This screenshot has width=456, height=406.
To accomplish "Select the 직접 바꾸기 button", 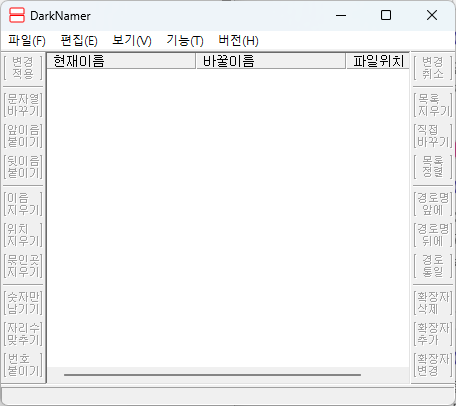I will pos(433,136).
